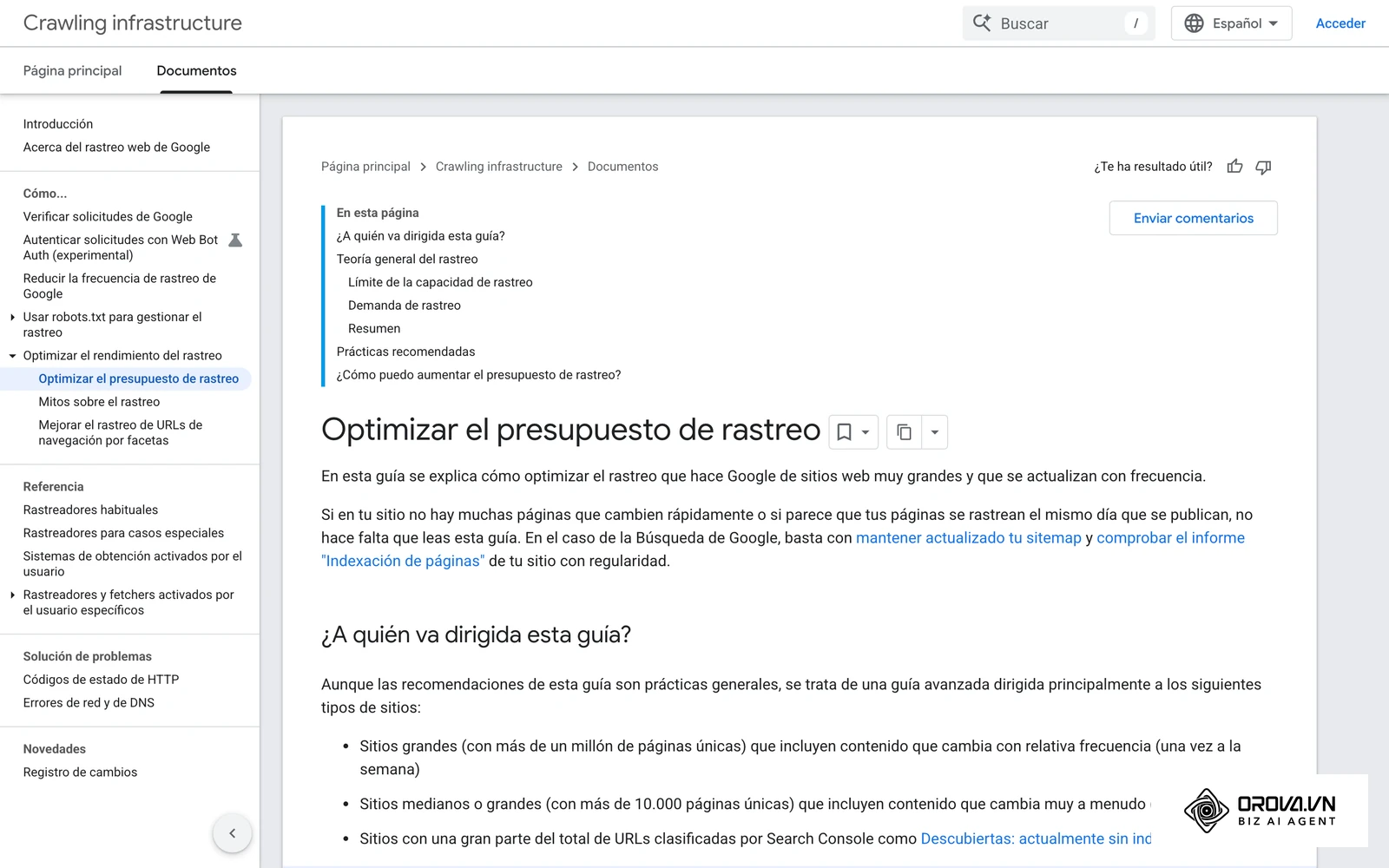
Task: Jump to Prácticas recomendadas section
Action: pos(405,352)
